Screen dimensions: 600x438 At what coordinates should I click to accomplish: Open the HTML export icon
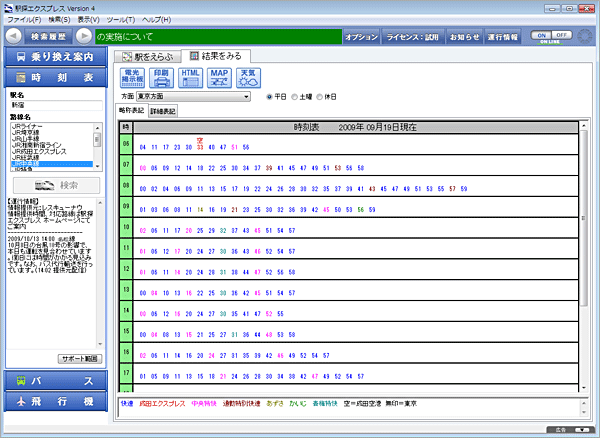[190, 77]
